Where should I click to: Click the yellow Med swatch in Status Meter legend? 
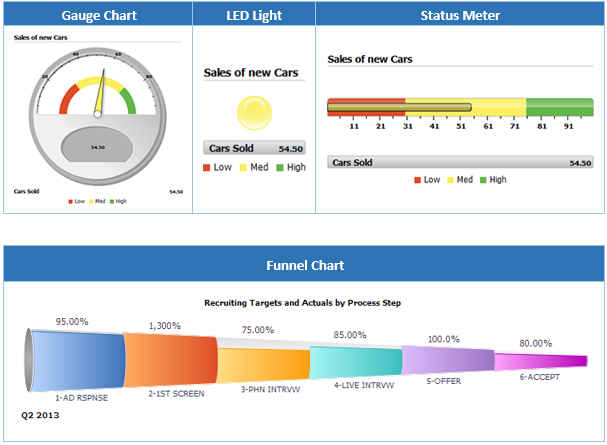451,180
